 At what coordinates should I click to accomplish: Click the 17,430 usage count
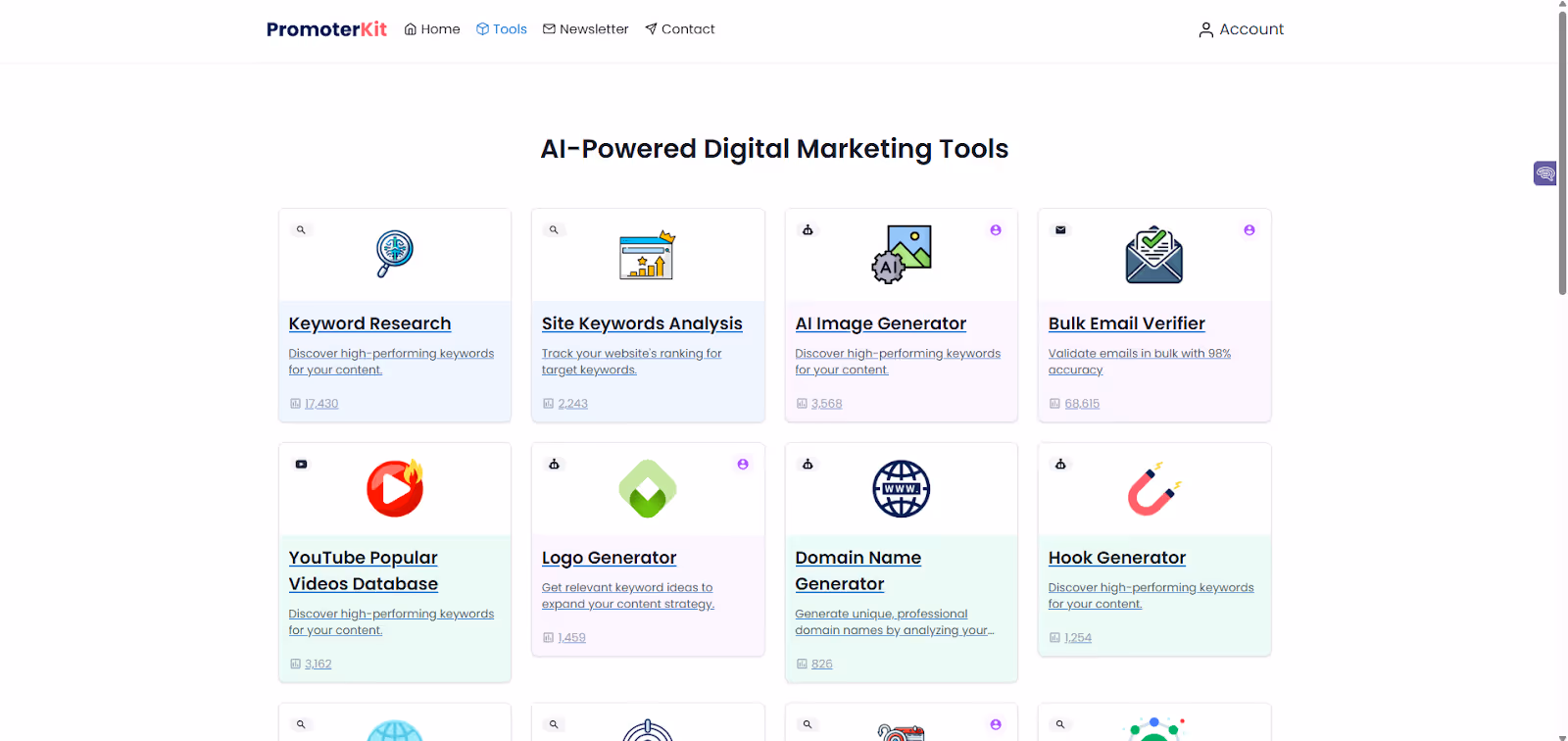click(x=321, y=404)
